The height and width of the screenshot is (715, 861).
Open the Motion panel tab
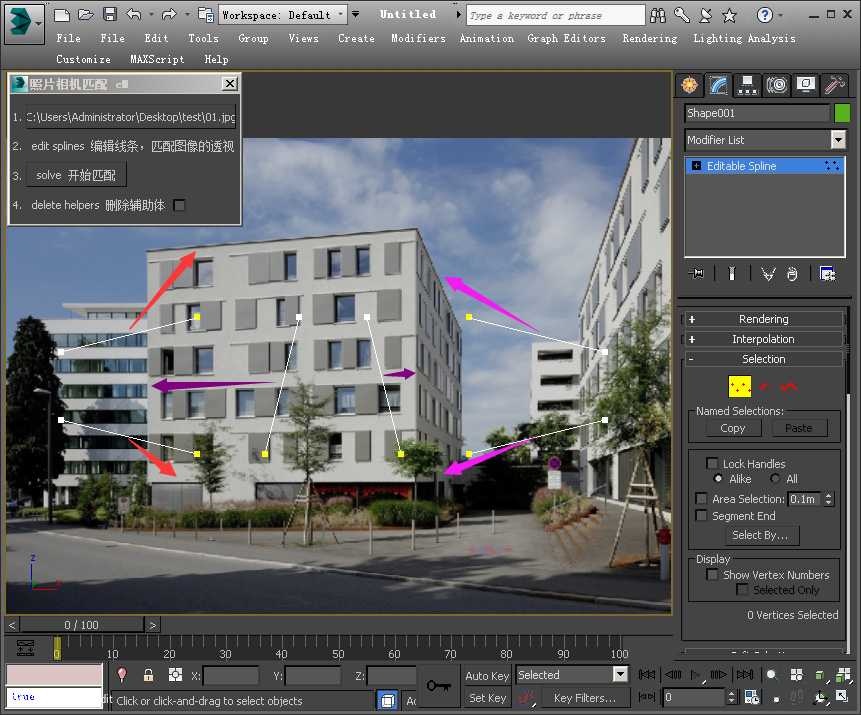(x=777, y=85)
